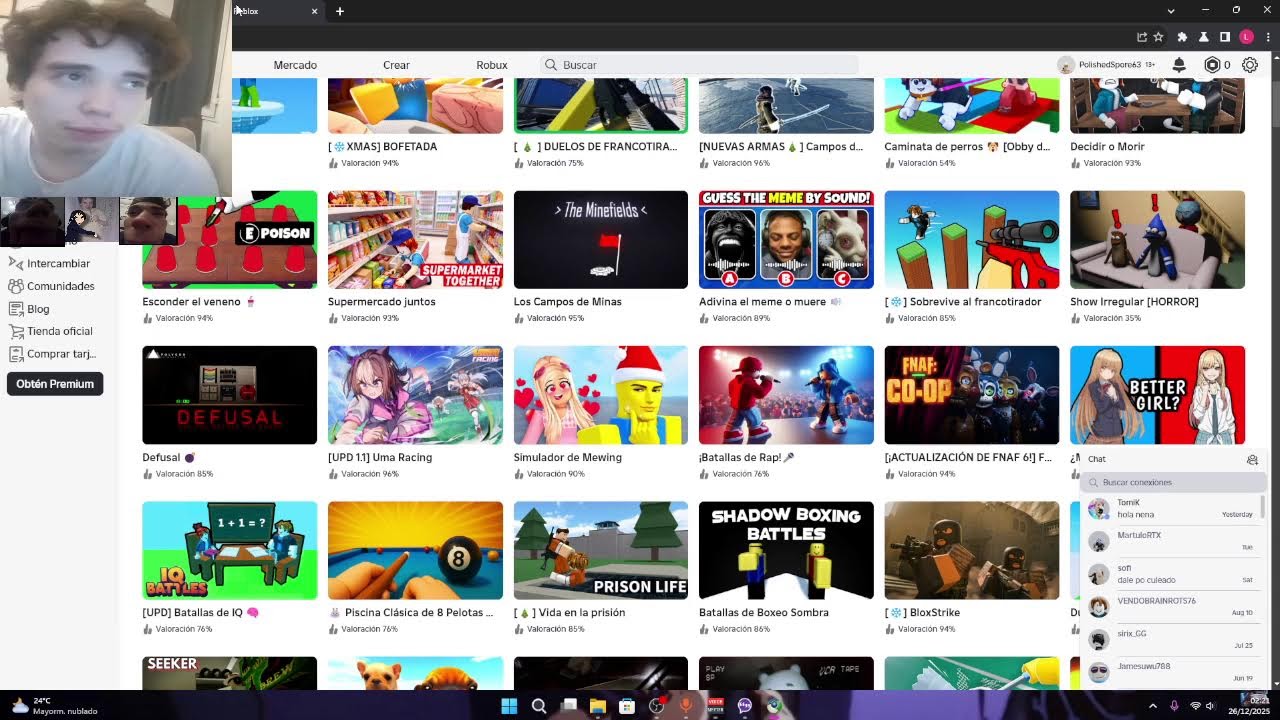Open The Minefields game thumbnail
Screen dimensions: 1280x720
point(601,240)
